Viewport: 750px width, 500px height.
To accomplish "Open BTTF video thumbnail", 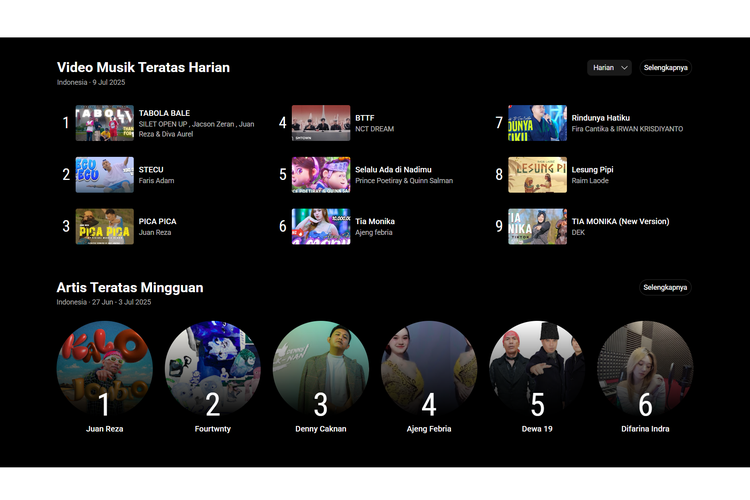I will coord(321,123).
